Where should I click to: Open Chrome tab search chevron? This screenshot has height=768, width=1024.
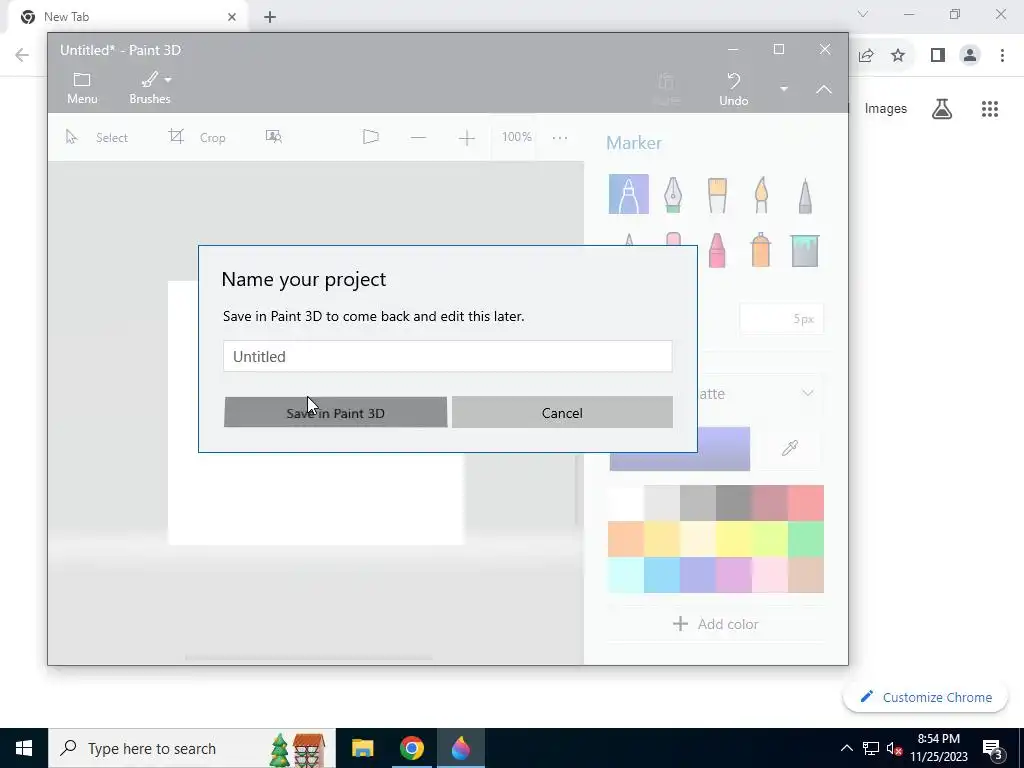(863, 14)
